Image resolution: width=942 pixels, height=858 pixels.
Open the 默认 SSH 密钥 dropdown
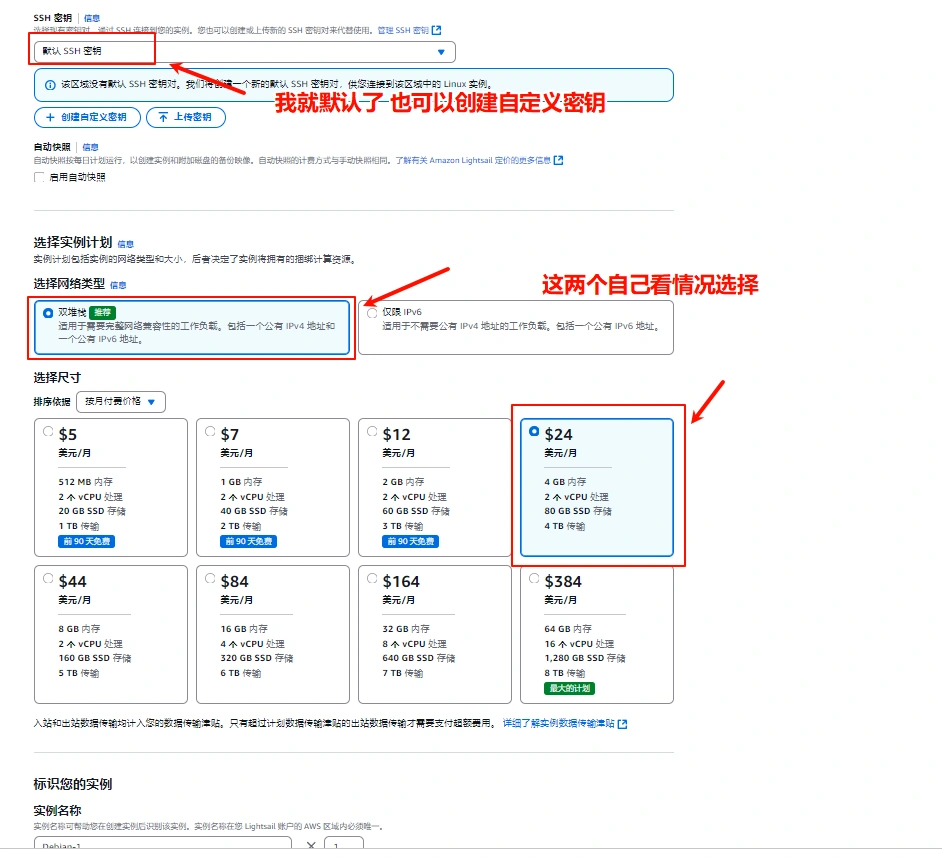(244, 52)
